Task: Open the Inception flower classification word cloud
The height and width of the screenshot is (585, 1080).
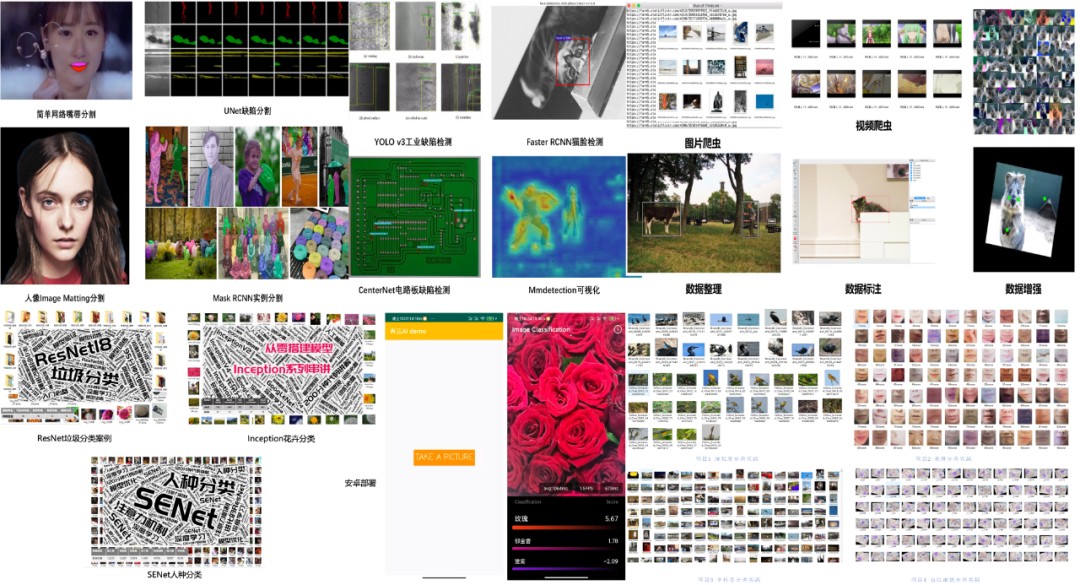Action: tap(282, 368)
